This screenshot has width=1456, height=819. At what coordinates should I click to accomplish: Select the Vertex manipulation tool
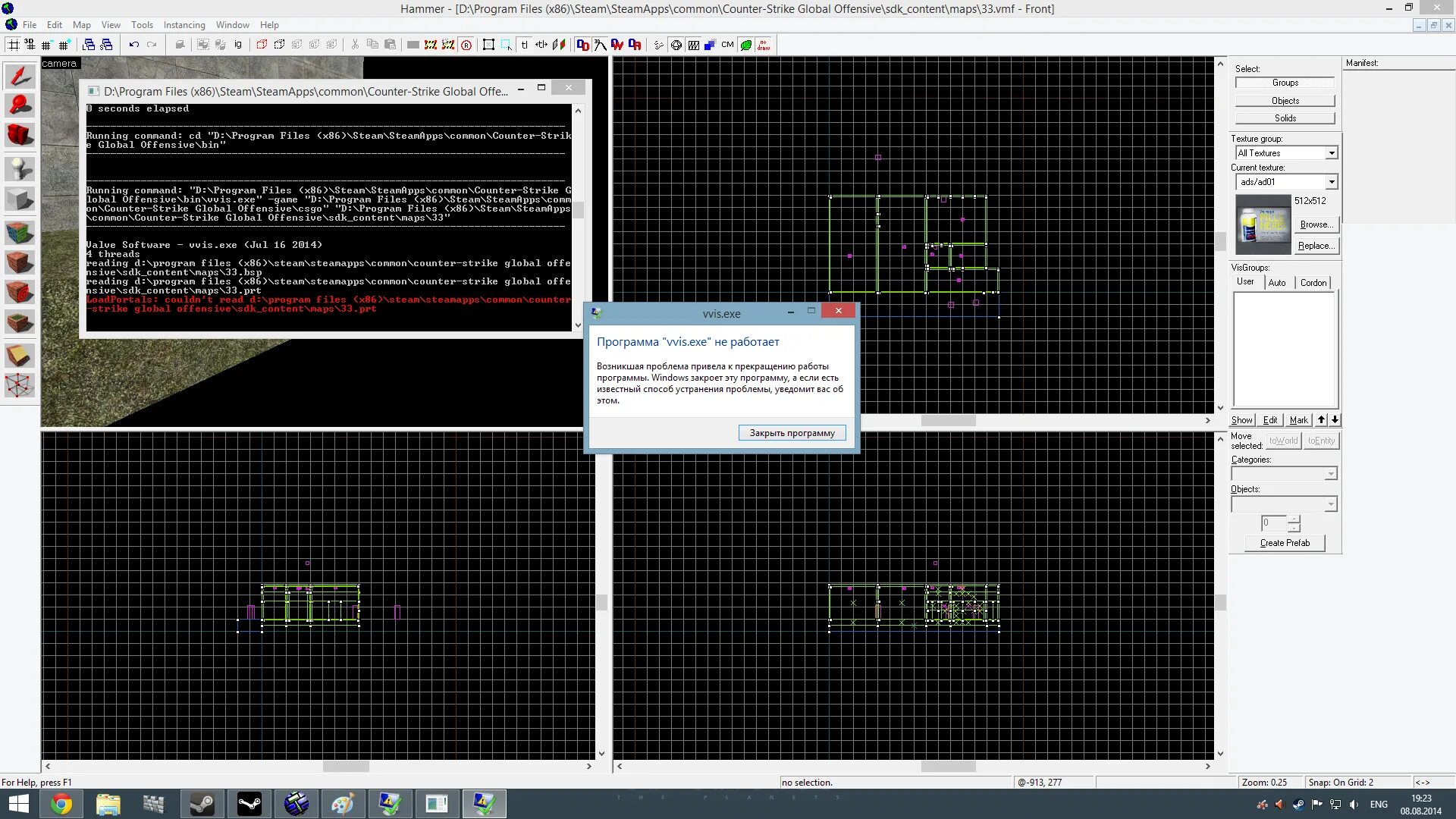20,385
